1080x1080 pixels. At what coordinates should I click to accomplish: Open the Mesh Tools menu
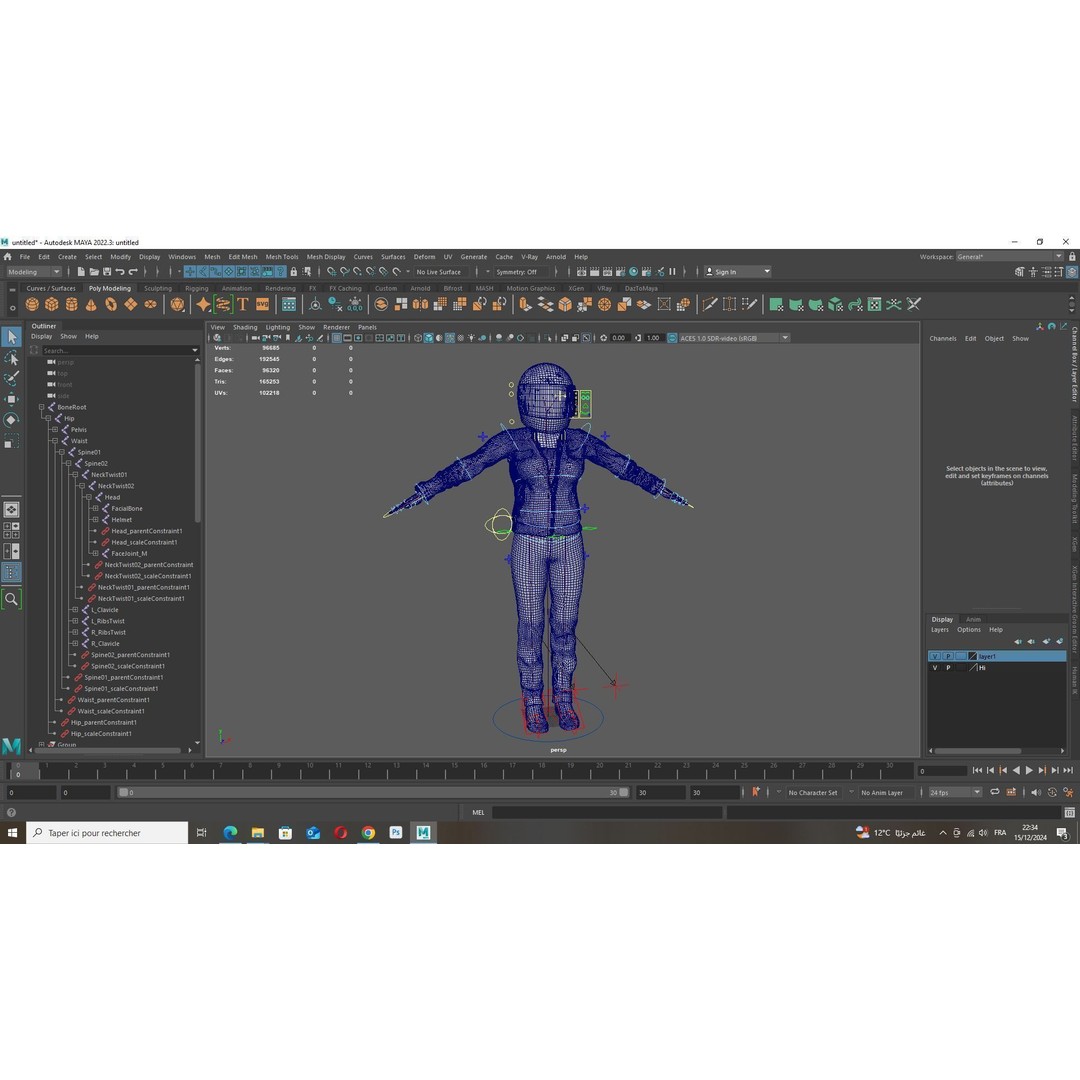pos(282,257)
